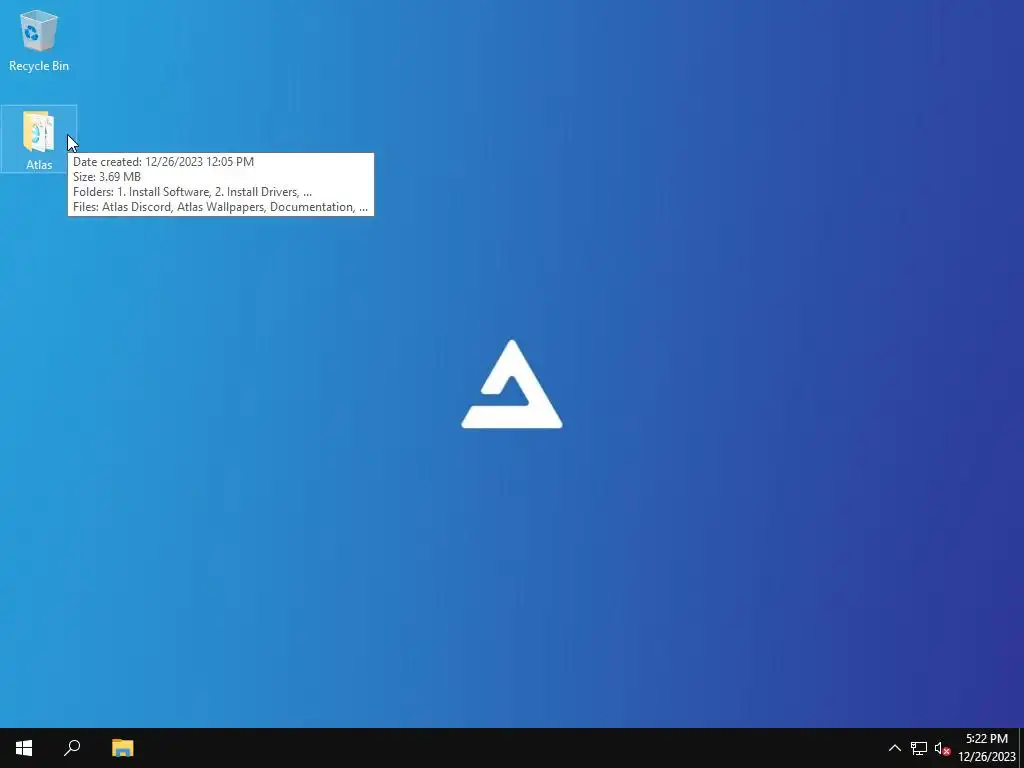Open network status tray icon
1024x768 pixels.
click(x=919, y=748)
